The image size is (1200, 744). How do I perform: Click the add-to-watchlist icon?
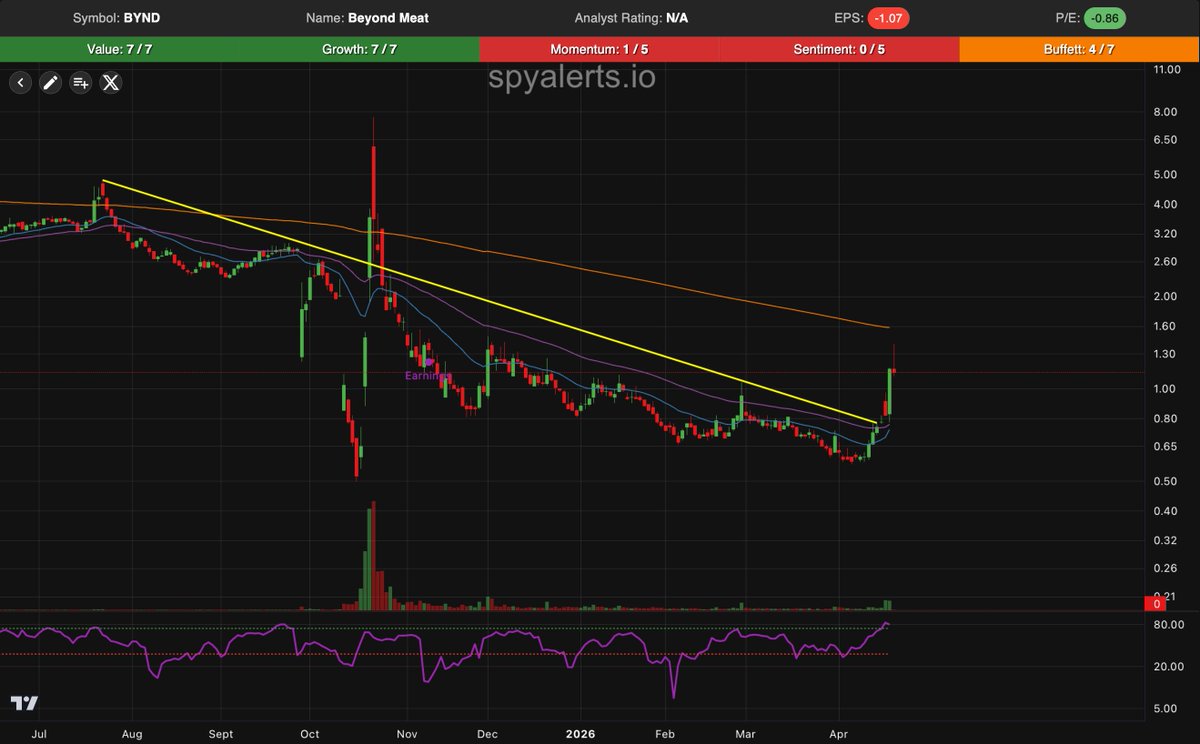pos(81,83)
